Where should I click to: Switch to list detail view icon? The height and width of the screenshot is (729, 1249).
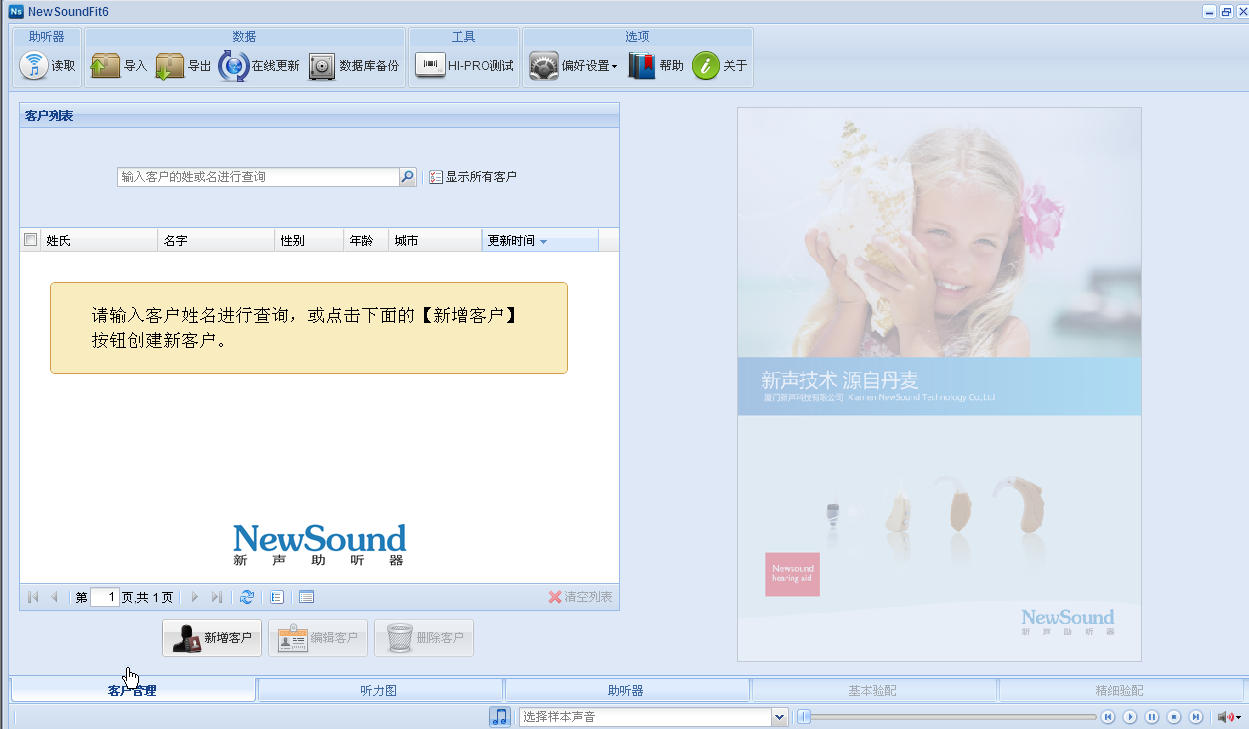[x=277, y=597]
